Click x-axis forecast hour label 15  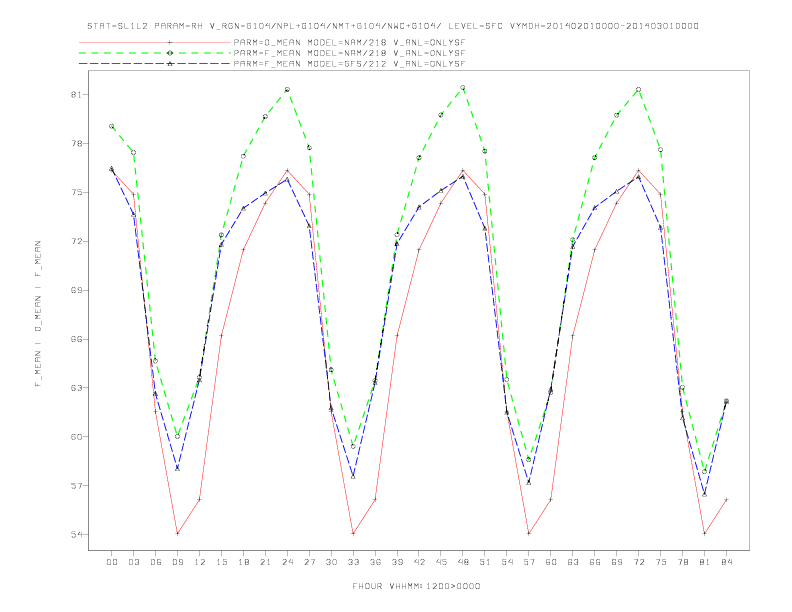221,562
